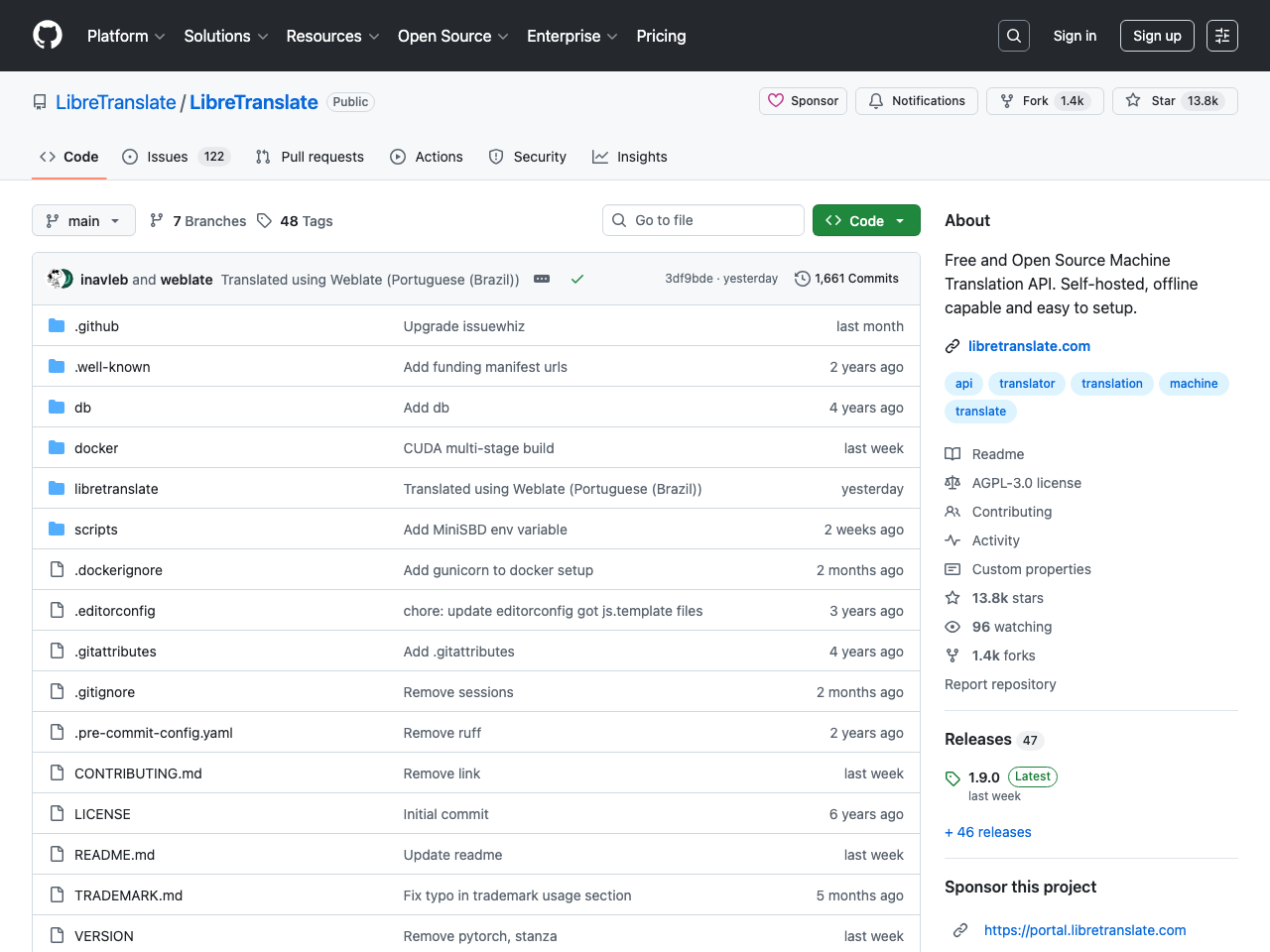The width and height of the screenshot is (1270, 952).
Task: Open the Pull requests tab
Action: click(310, 157)
